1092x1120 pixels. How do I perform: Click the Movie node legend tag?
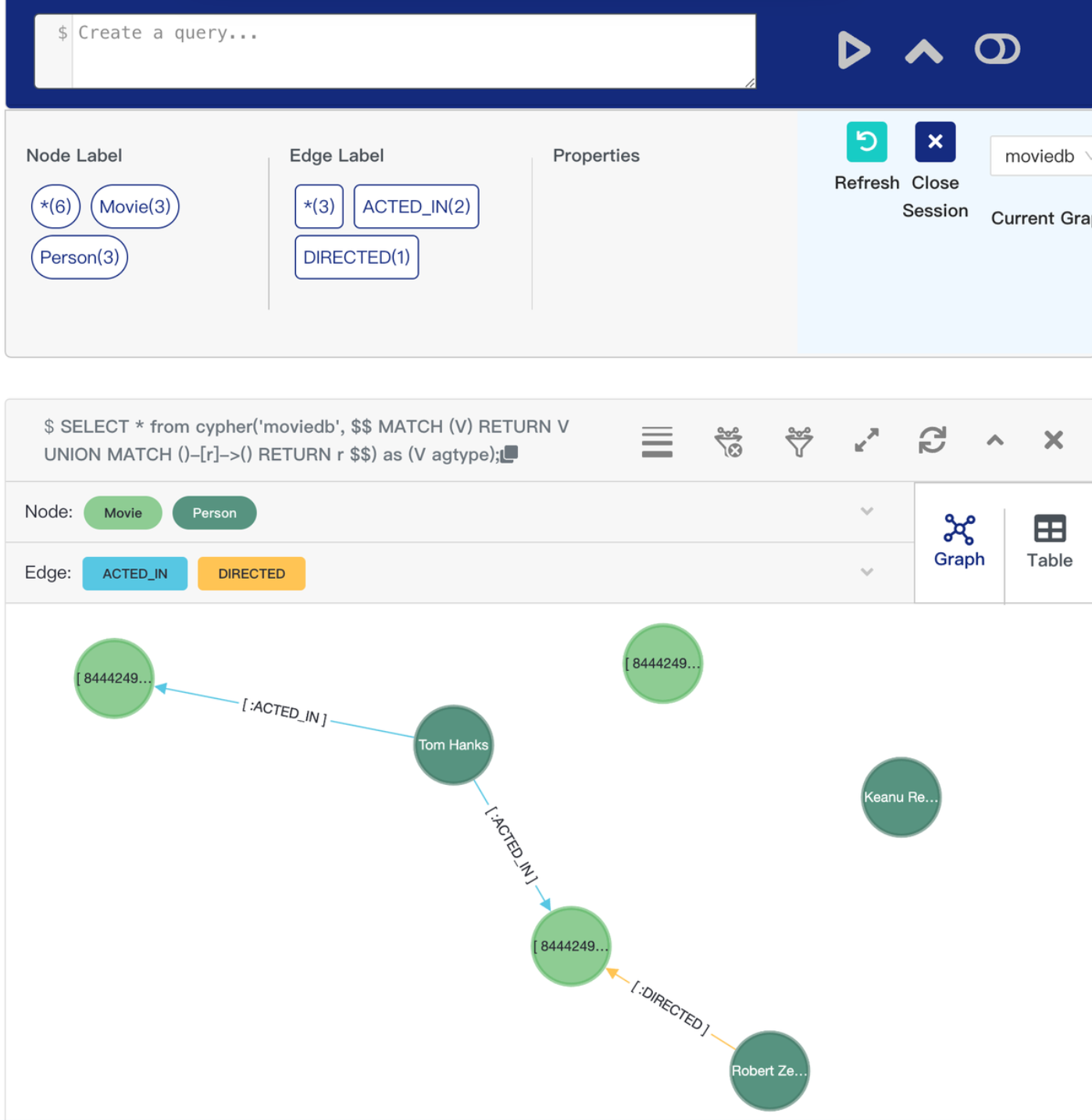(x=123, y=513)
